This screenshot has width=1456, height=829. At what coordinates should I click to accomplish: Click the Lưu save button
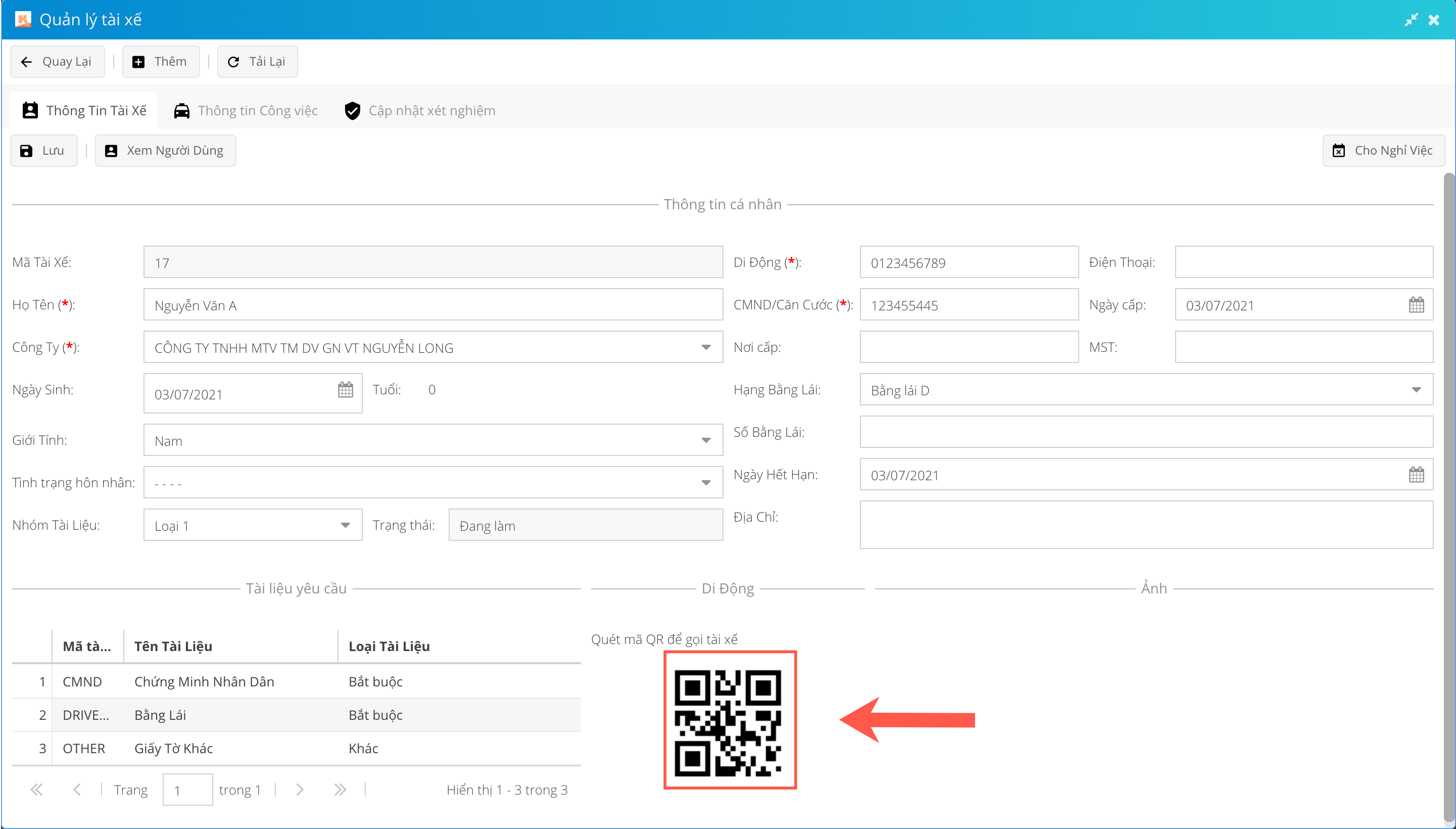tap(43, 150)
